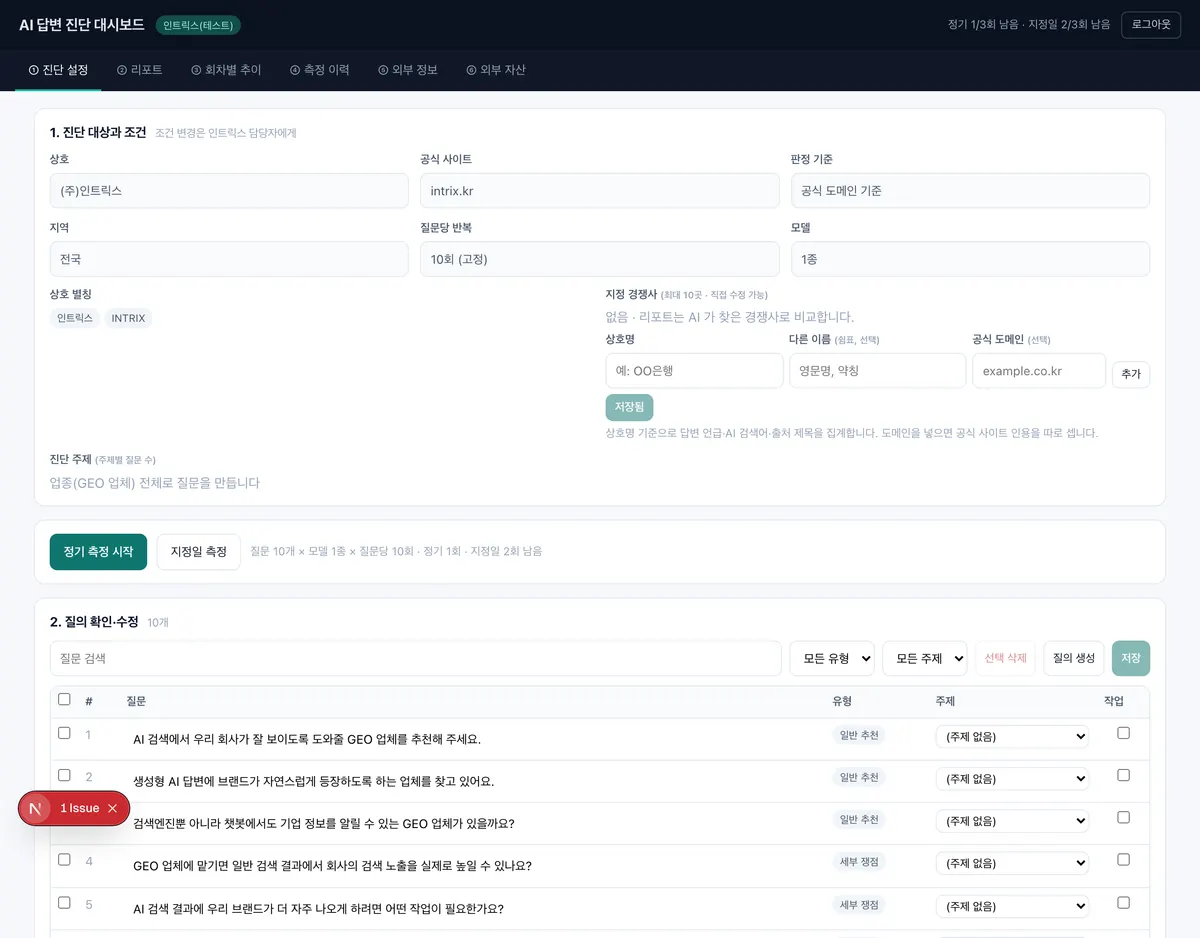Click the 선택 삭제 button

pos(1005,658)
